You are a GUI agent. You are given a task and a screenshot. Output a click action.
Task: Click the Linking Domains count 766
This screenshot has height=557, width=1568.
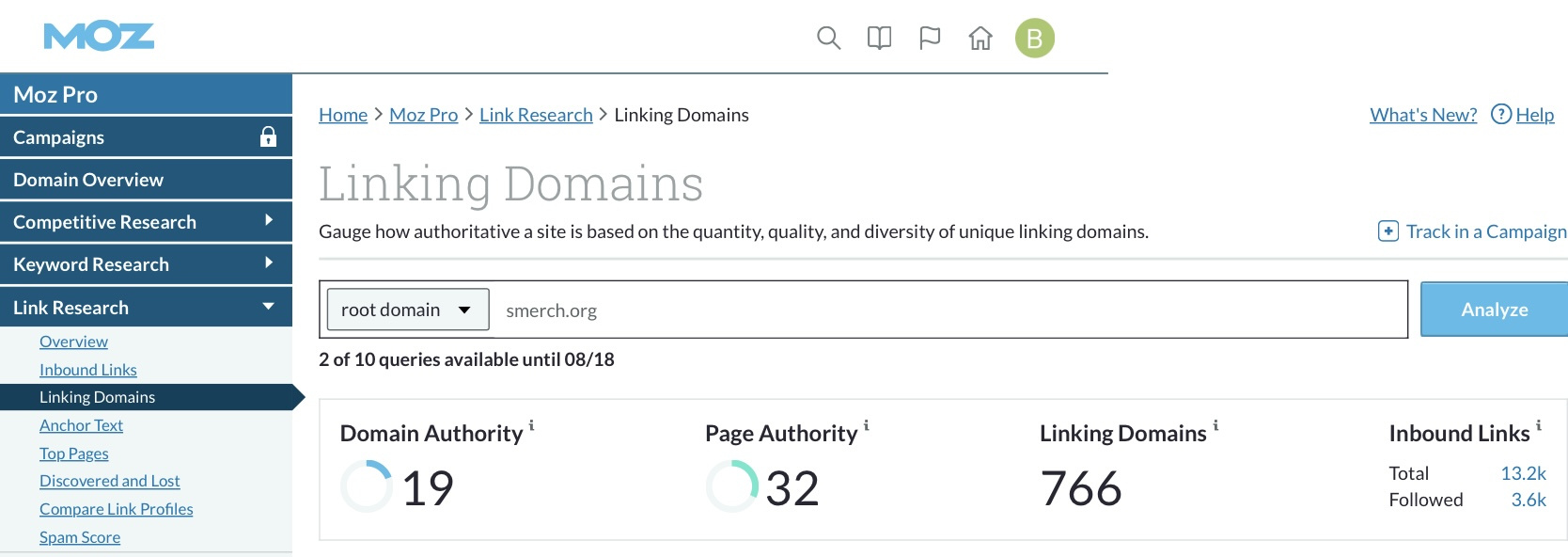[1081, 488]
